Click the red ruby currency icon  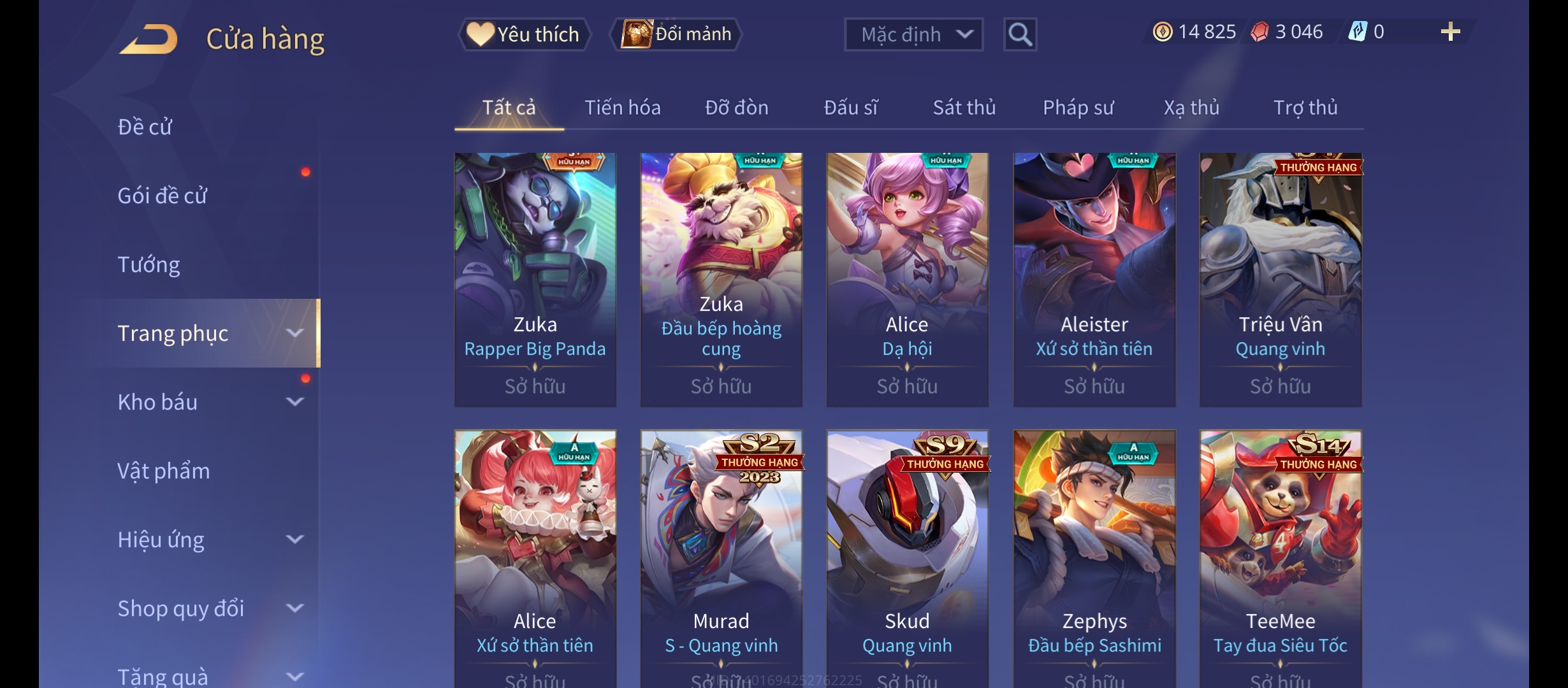(x=1259, y=32)
